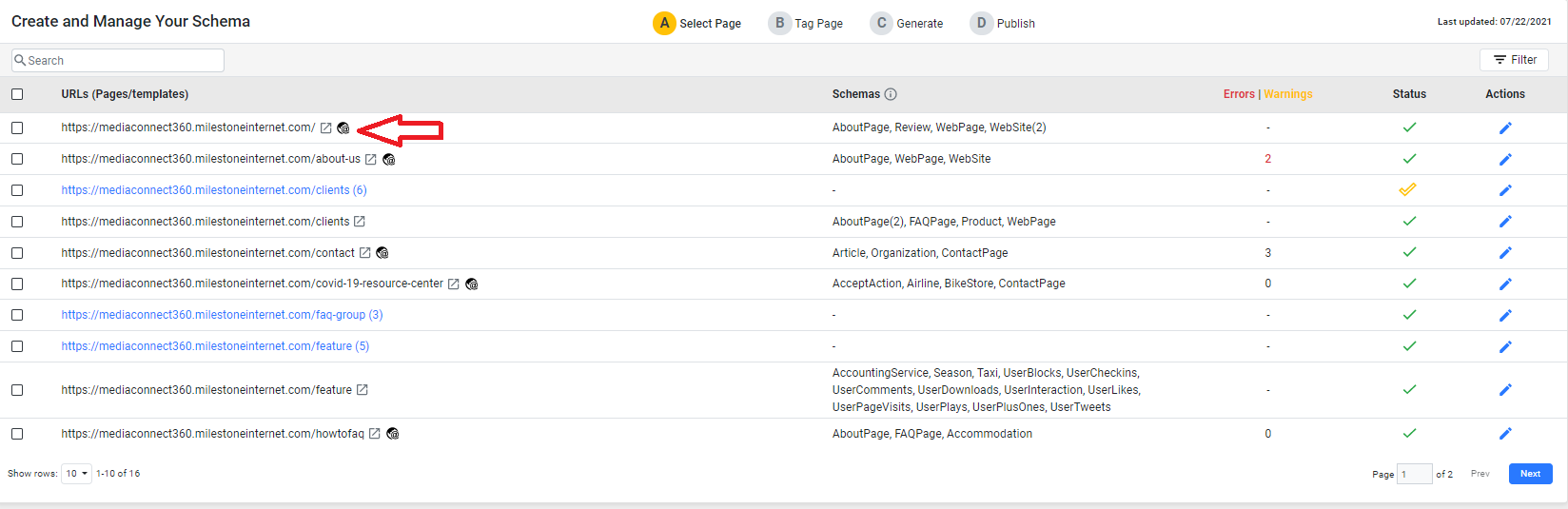Click green check status for homepage row
Viewport: 1568px width, 509px height.
(1410, 127)
